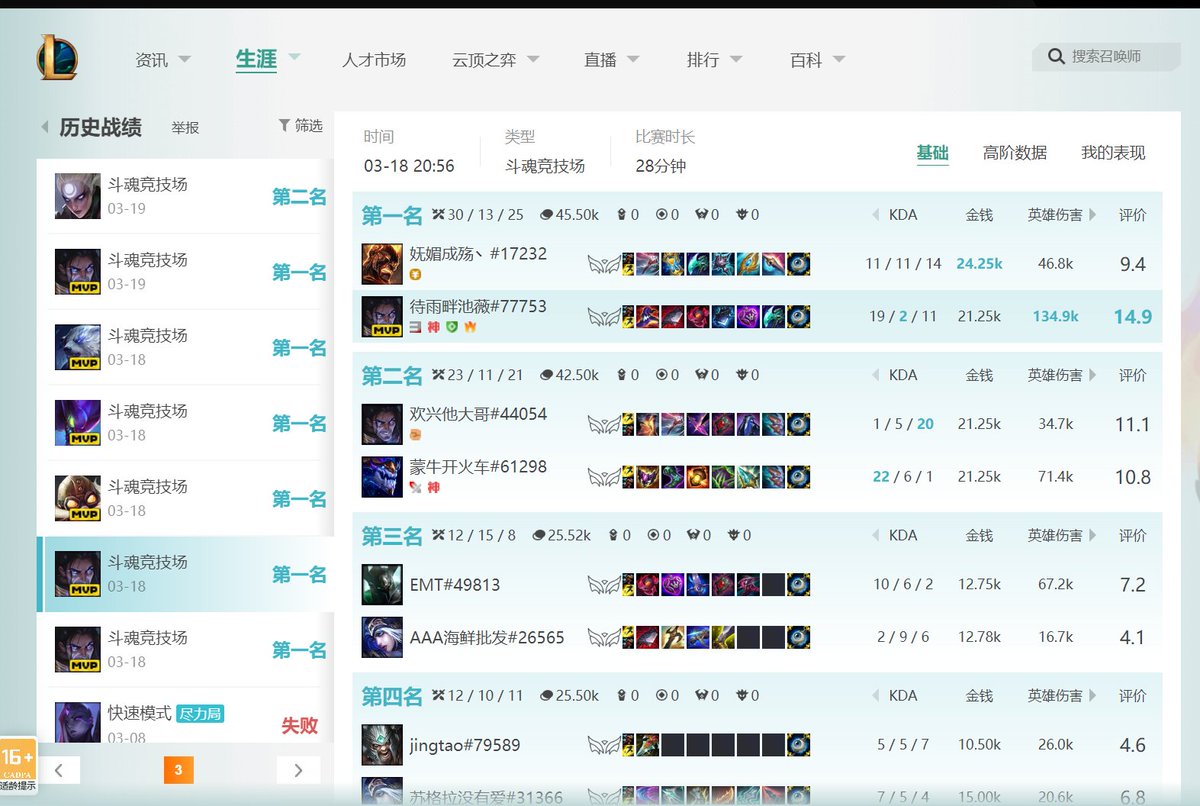Open player profile AAA海鲜批发#26565
1200x806 pixels.
[x=487, y=637]
